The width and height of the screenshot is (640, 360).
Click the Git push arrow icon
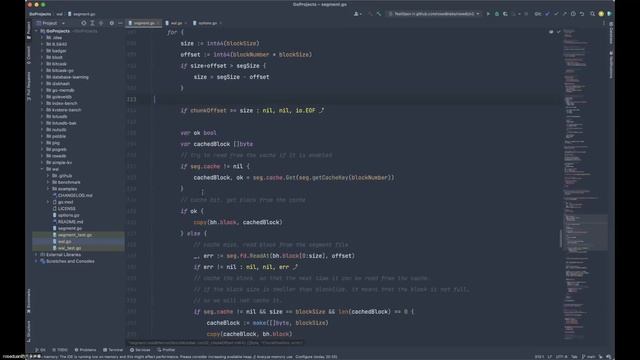pyautogui.click(x=564, y=14)
